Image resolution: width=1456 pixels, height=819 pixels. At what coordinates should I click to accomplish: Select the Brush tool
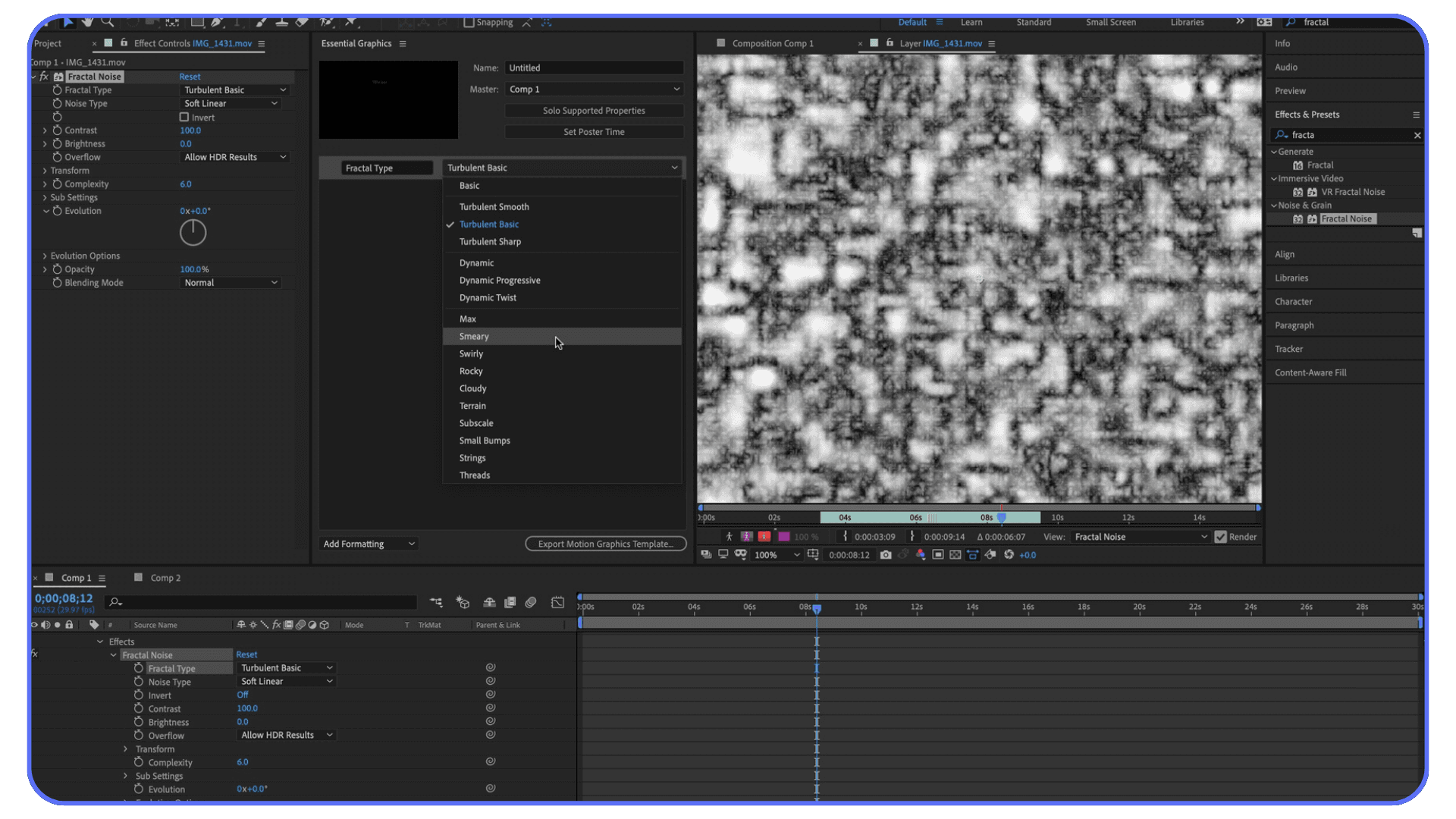[x=261, y=22]
